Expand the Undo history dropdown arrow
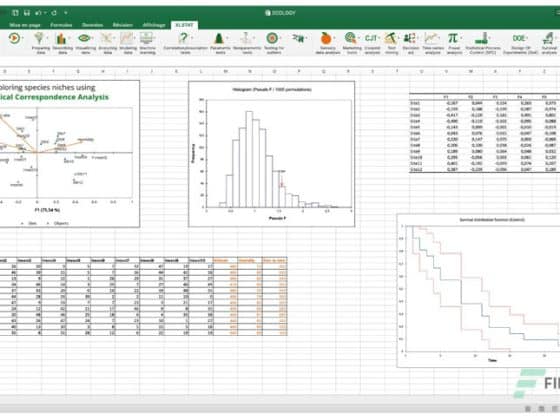Screen dimensions: 560x420 click(x=45, y=13)
